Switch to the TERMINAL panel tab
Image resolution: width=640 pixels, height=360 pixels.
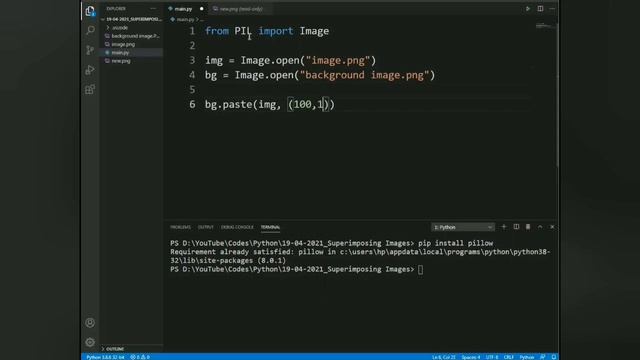270,227
